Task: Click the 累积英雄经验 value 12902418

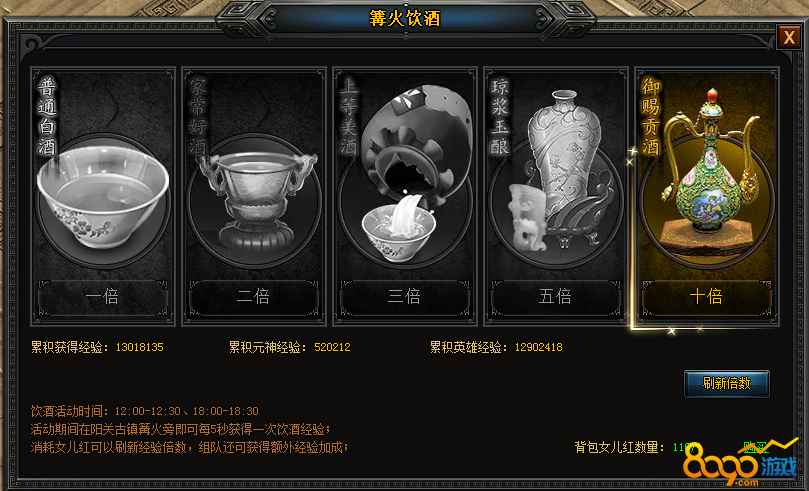Action: pyautogui.click(x=538, y=347)
